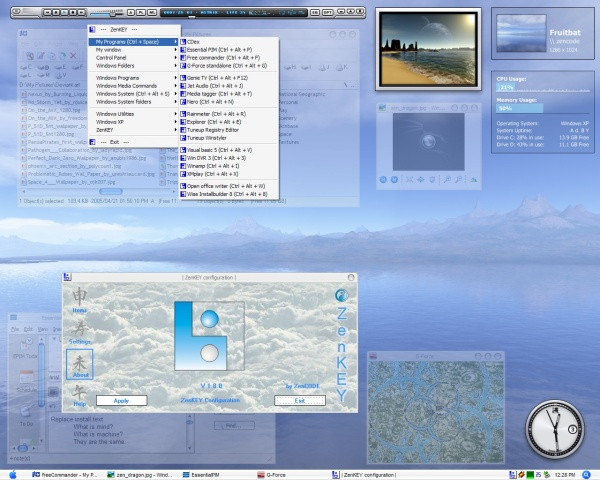Image resolution: width=600 pixels, height=480 pixels.
Task: Click Exit button in ZenKEY configuration
Action: [x=300, y=400]
